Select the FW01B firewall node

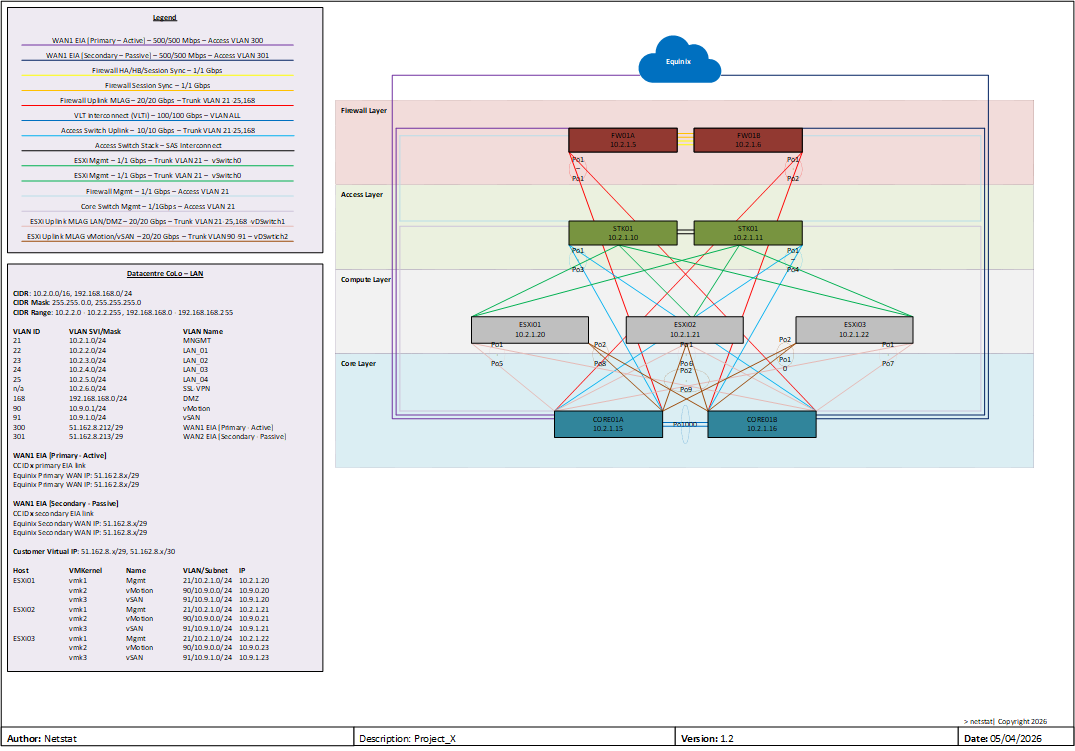coord(748,140)
